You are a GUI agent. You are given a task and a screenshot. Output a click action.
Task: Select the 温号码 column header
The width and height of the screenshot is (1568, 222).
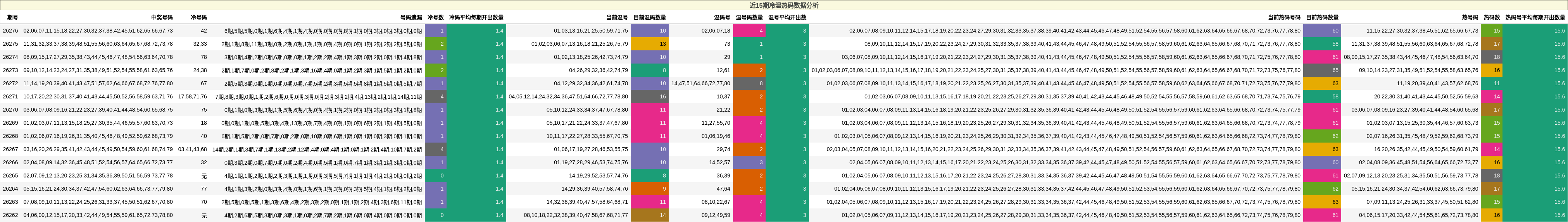click(x=722, y=18)
